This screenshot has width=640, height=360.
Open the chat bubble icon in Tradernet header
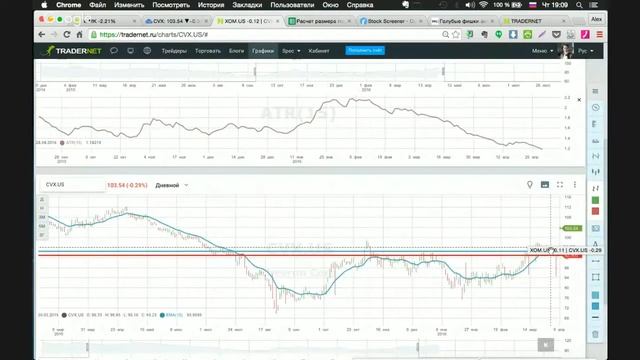click(114, 51)
